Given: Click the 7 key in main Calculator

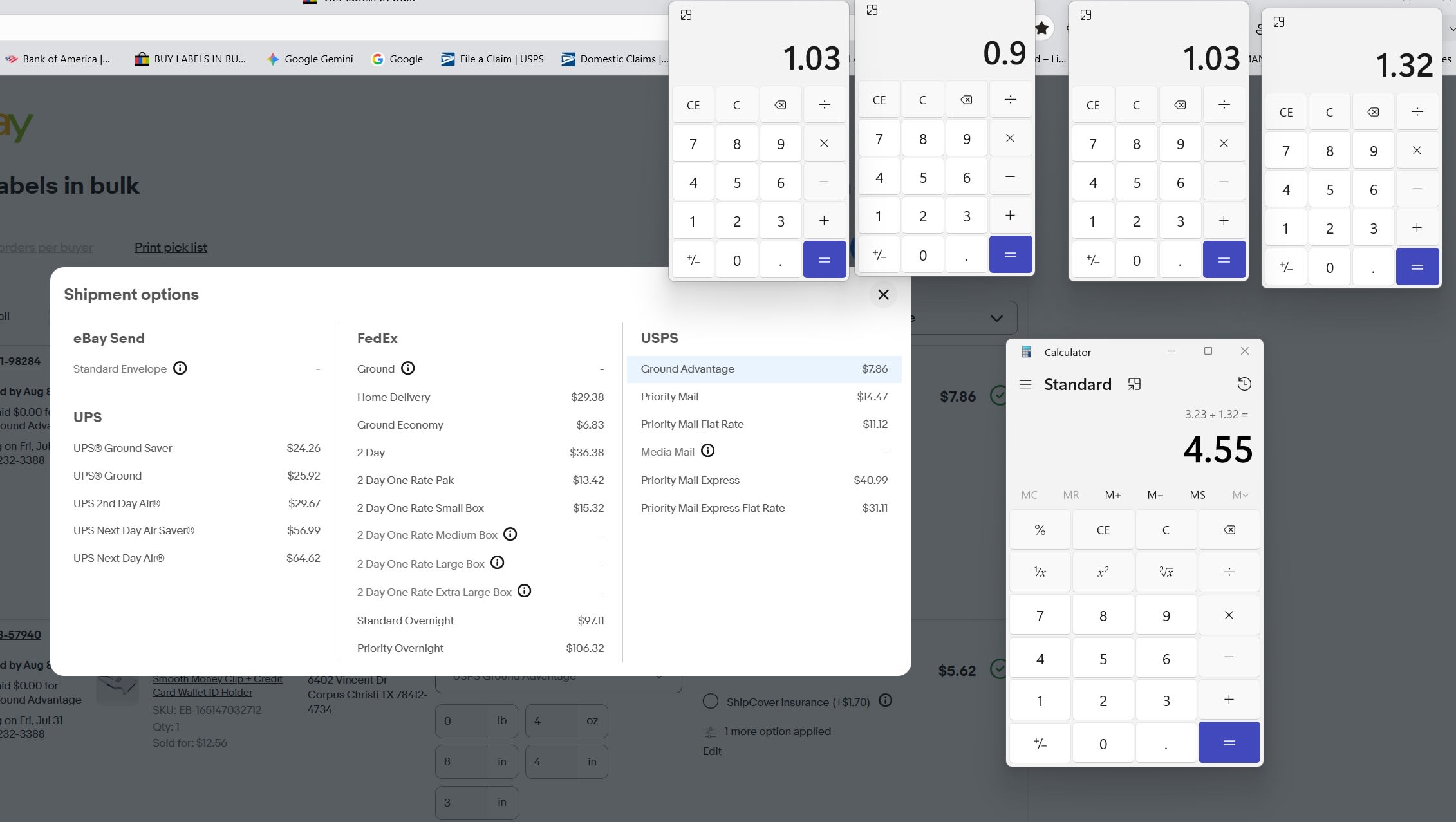Looking at the screenshot, I should coord(1040,615).
